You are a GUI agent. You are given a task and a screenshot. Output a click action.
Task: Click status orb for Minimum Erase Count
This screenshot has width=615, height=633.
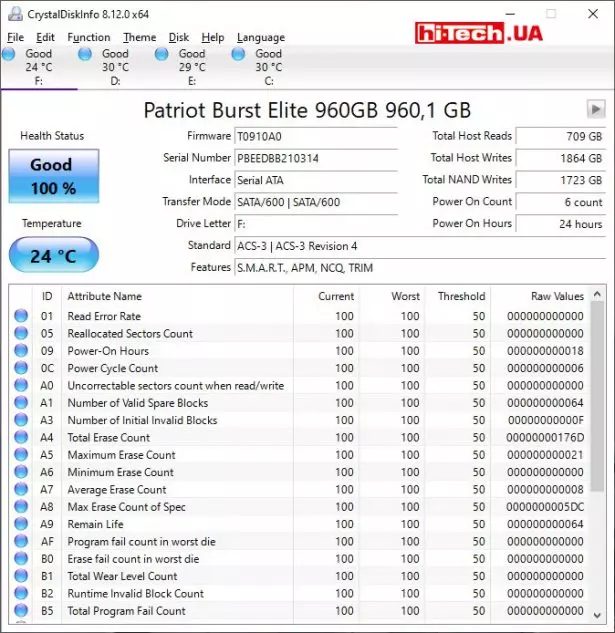coord(21,472)
